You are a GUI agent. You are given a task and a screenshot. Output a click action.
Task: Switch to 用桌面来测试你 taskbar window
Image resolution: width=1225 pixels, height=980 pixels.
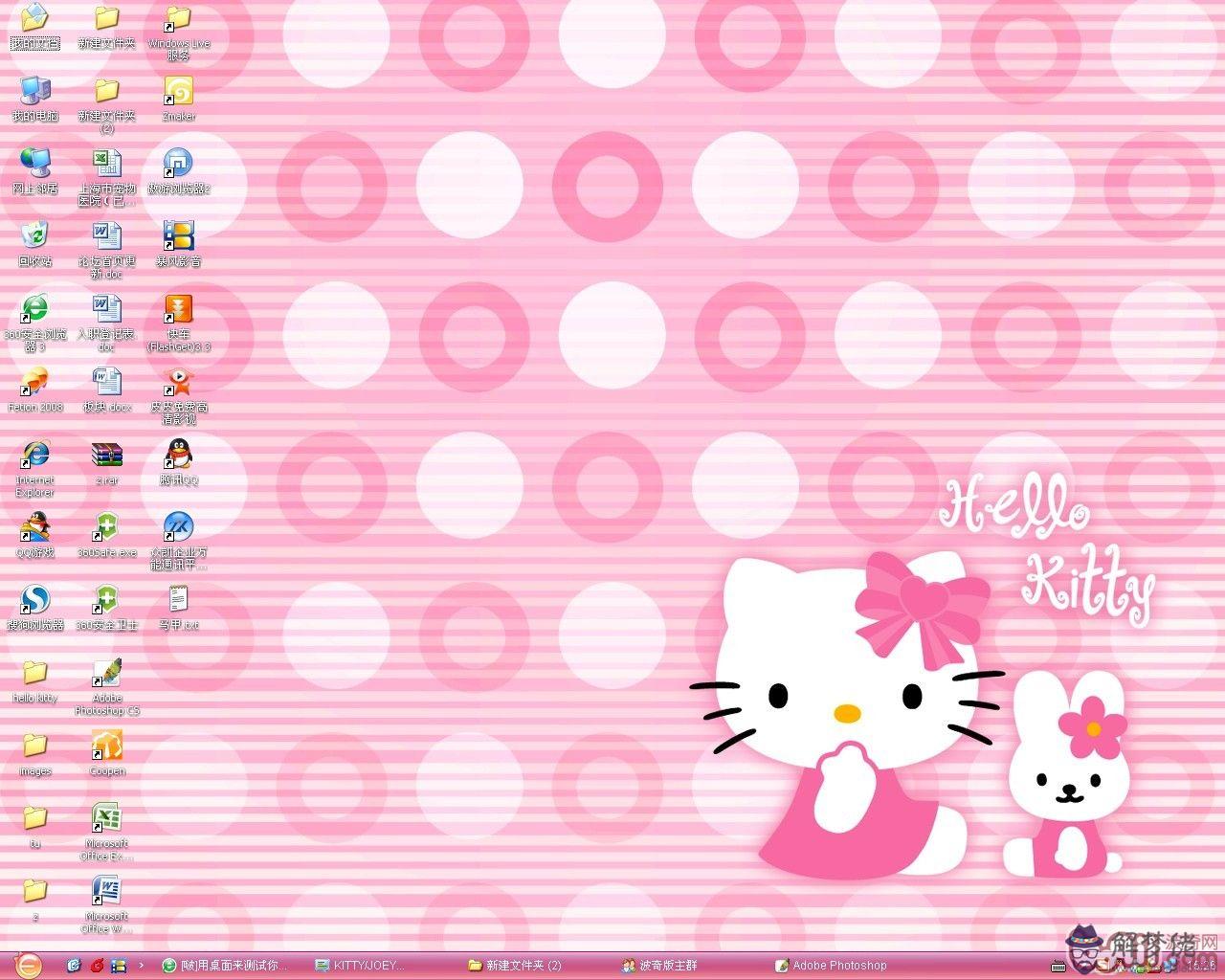click(x=225, y=966)
